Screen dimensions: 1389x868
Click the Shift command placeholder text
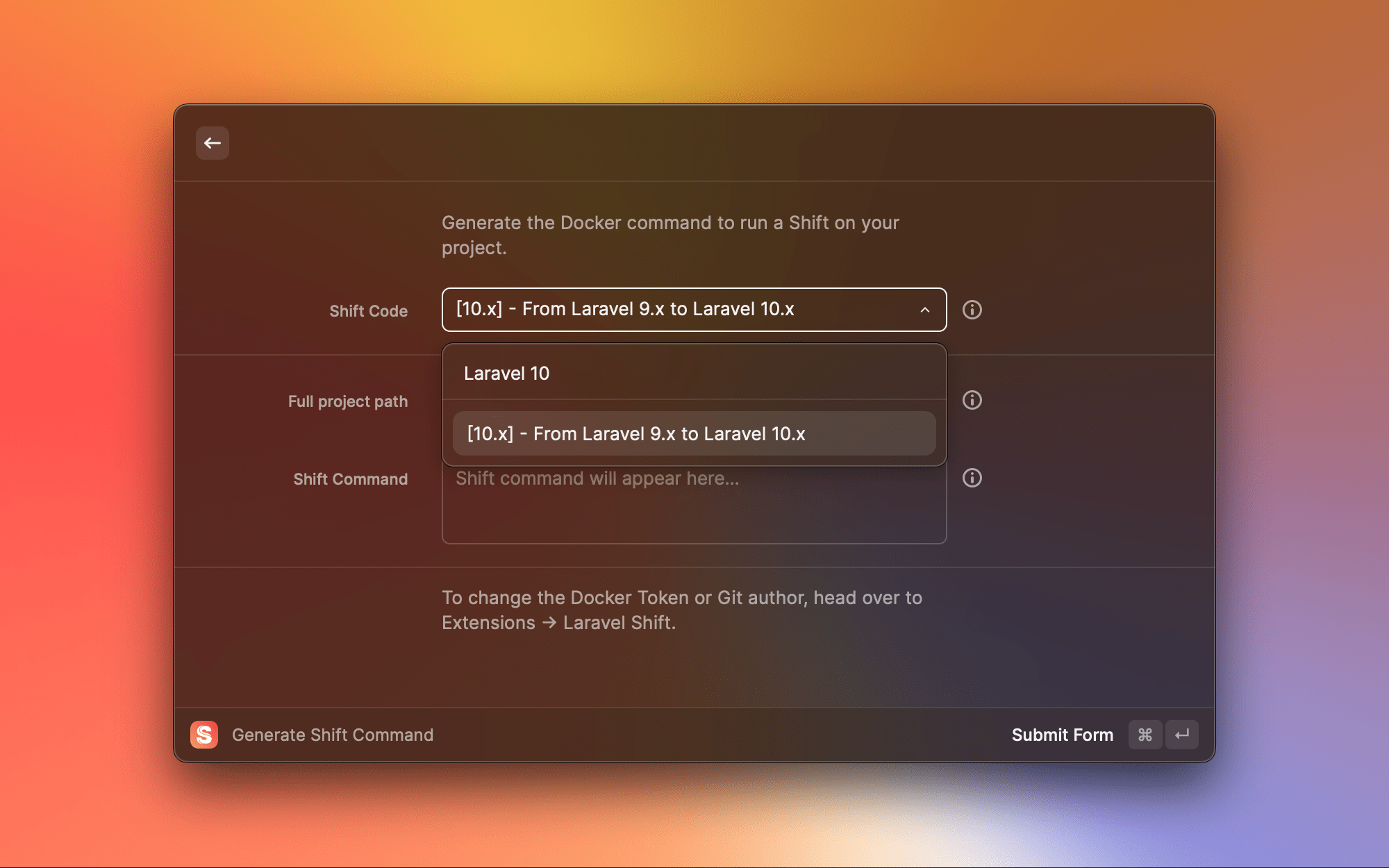597,478
